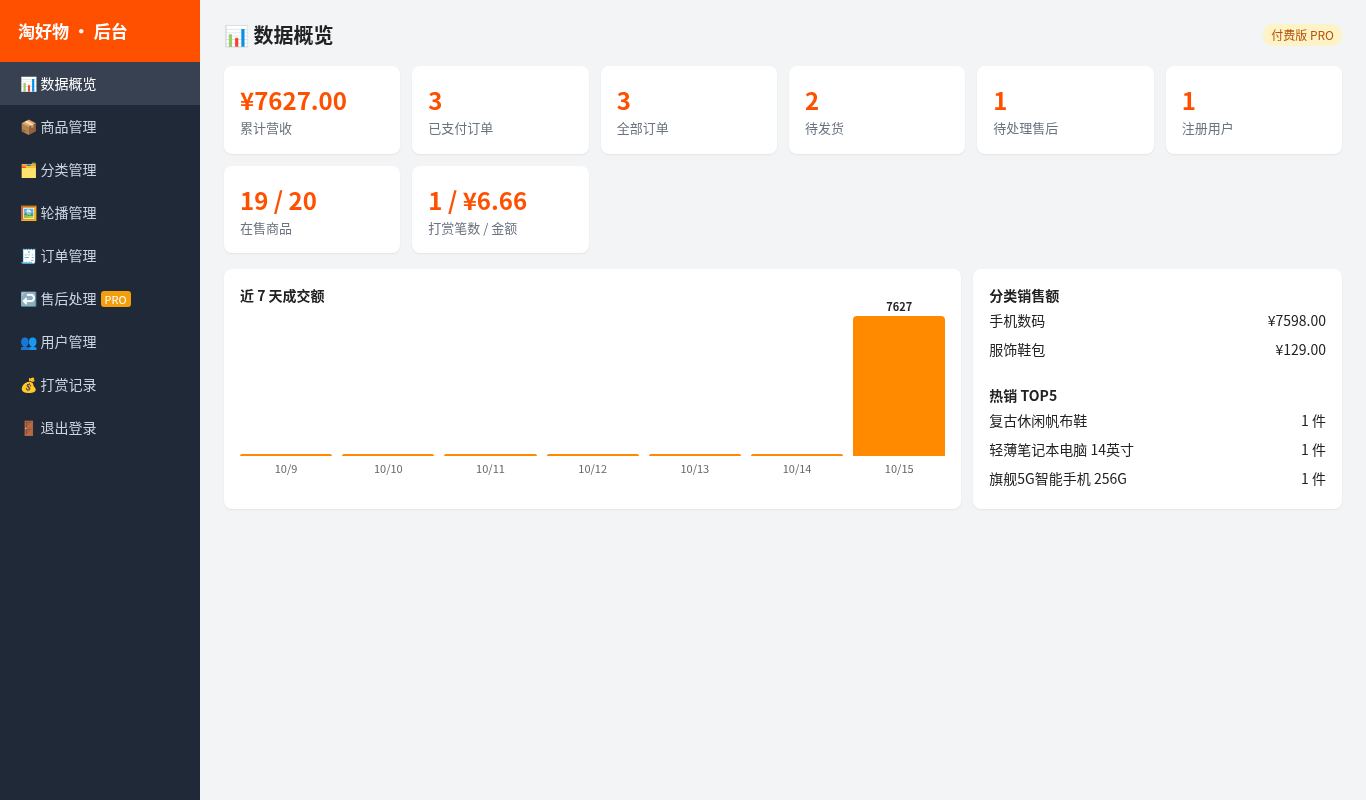Navigate to 用户管理 page
This screenshot has width=1366, height=800.
[100, 342]
